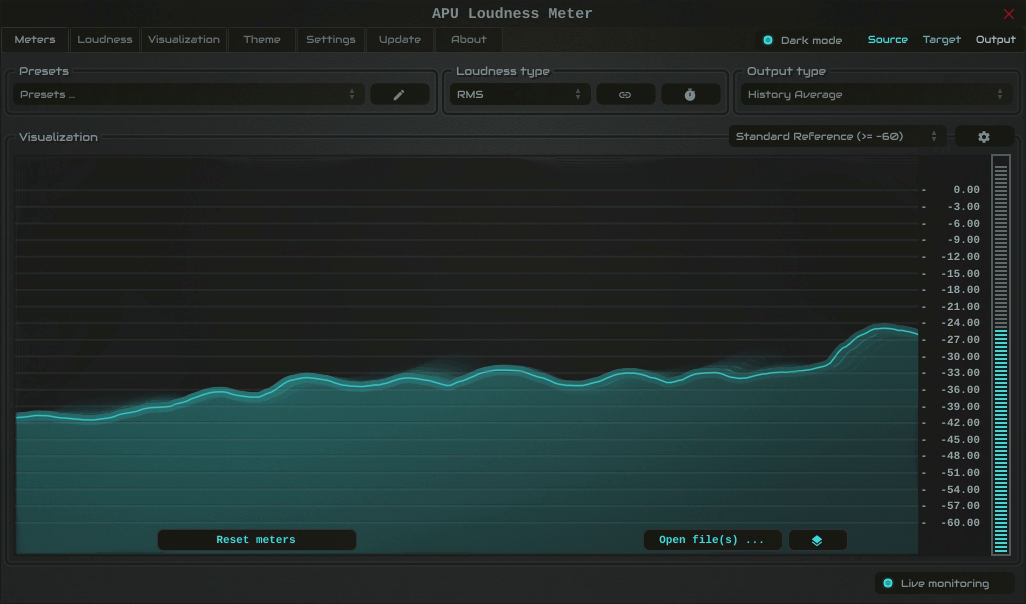This screenshot has height=604, width=1026.
Task: Click the -15.00 scale label
Action: tap(960, 274)
